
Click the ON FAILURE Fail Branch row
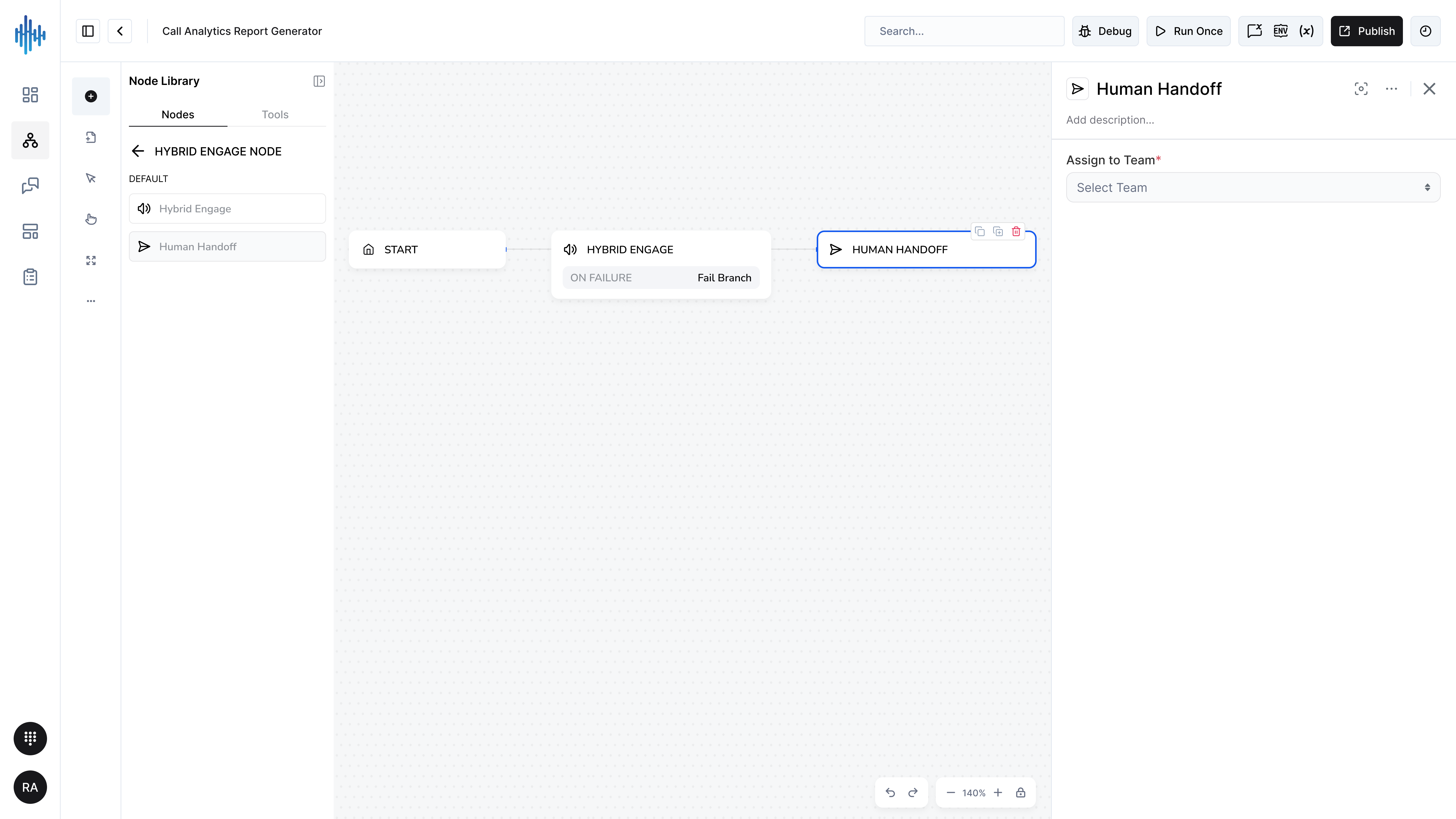coord(661,278)
